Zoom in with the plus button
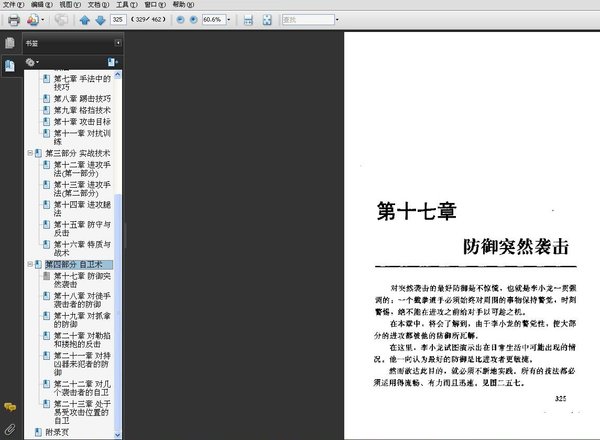The width and height of the screenshot is (600, 440). (194, 20)
